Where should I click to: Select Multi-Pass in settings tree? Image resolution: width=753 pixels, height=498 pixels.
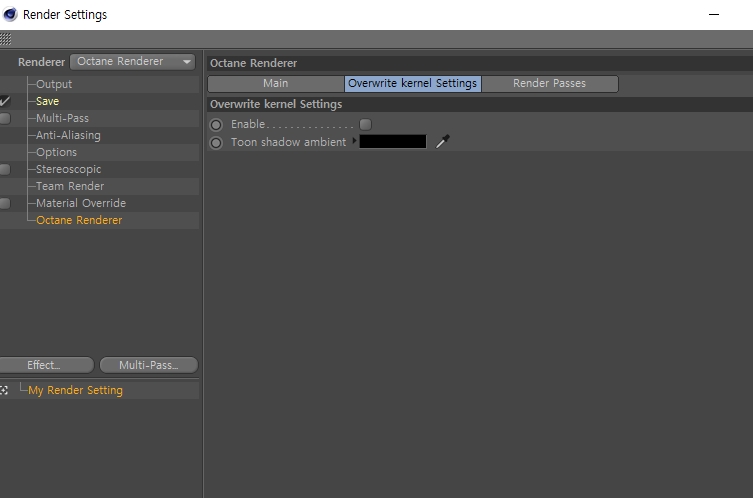point(62,118)
